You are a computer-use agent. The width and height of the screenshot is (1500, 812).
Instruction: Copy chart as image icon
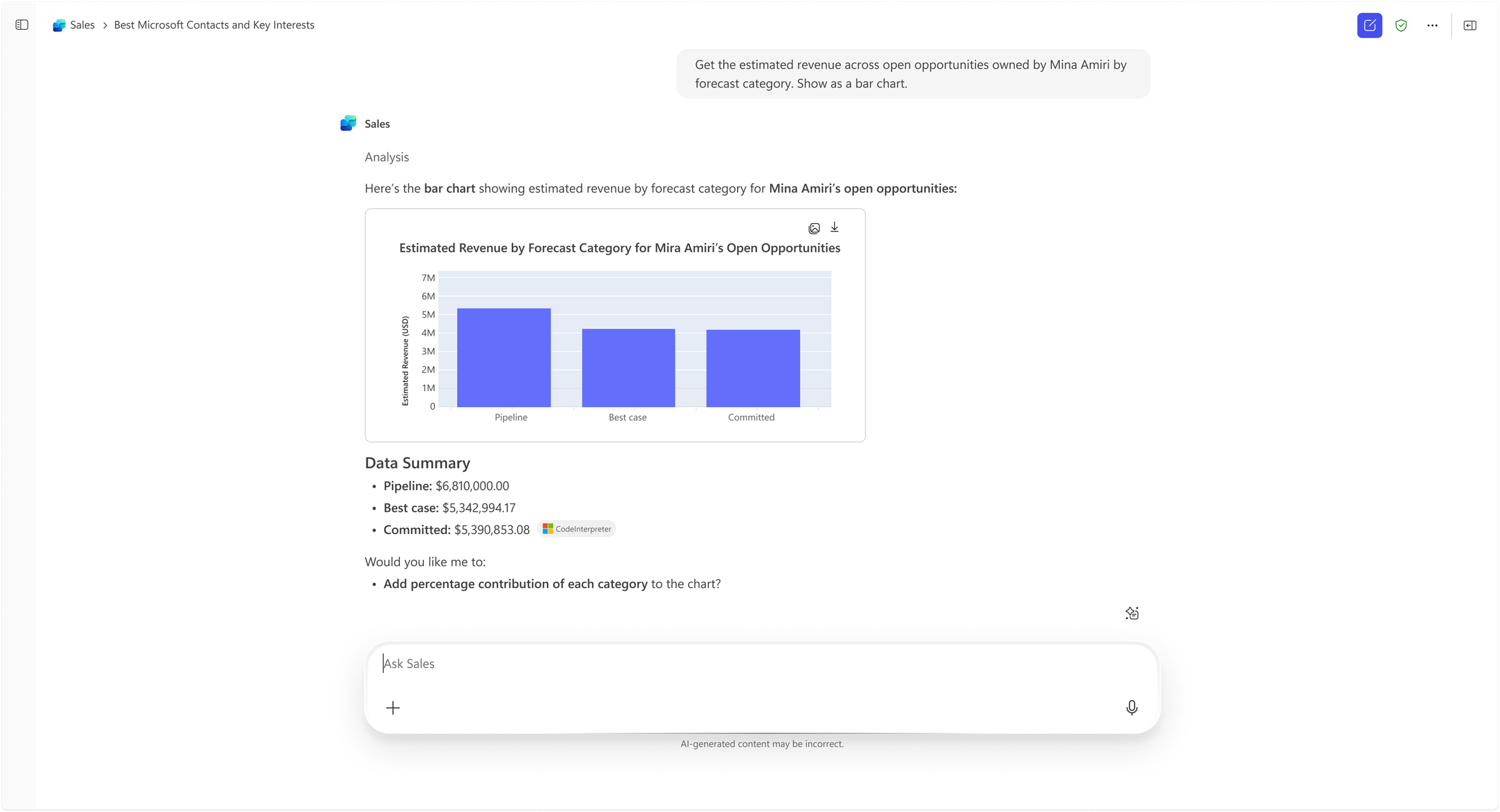pos(814,228)
